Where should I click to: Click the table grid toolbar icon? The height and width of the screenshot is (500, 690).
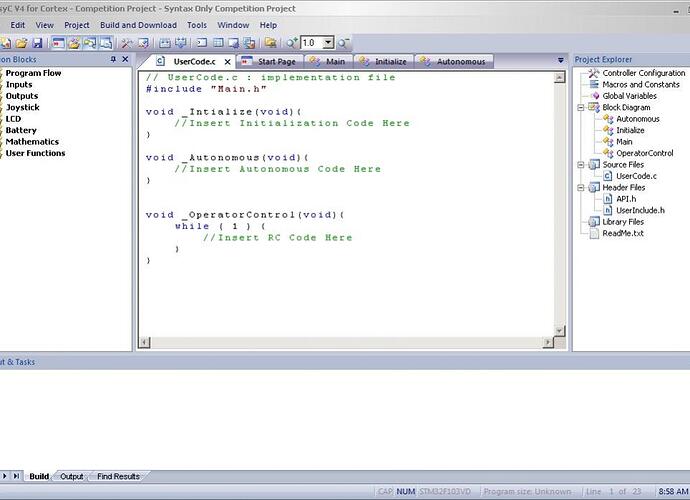coord(218,43)
